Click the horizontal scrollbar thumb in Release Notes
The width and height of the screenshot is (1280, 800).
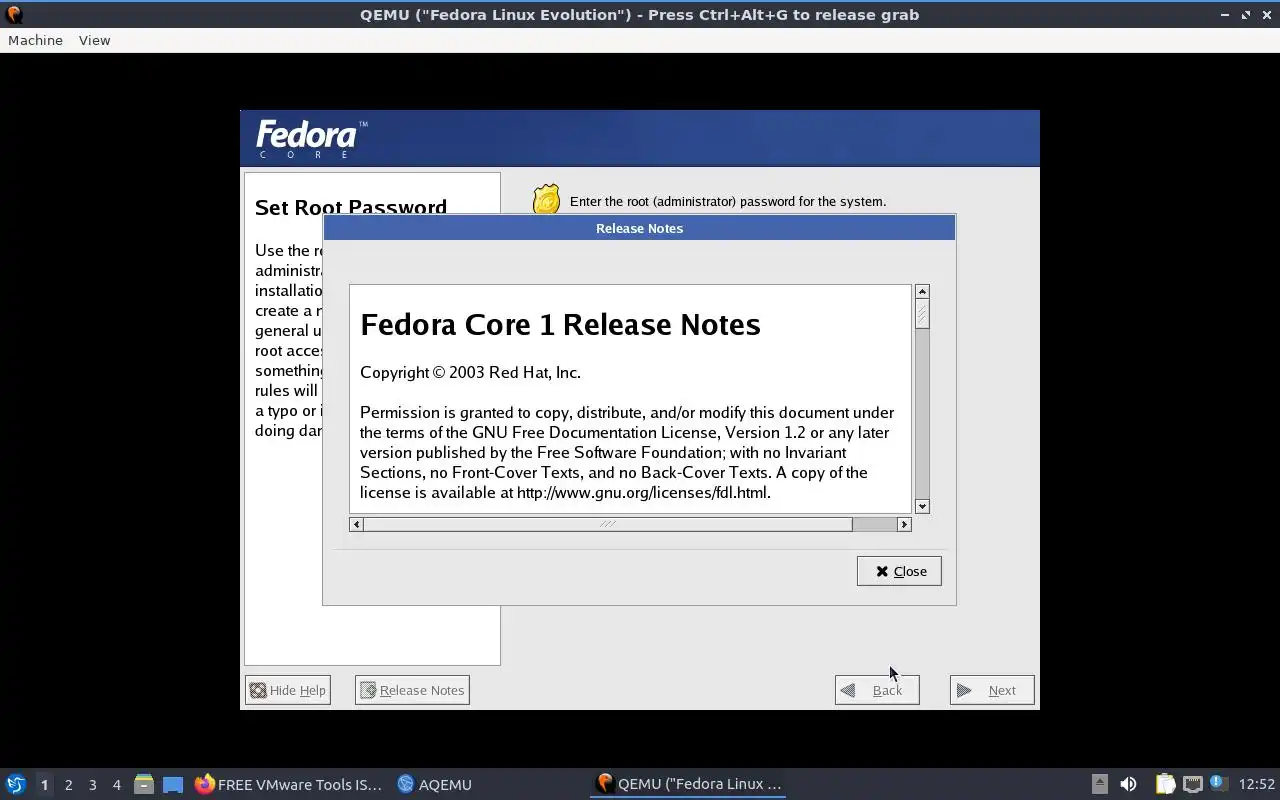pyautogui.click(x=608, y=524)
